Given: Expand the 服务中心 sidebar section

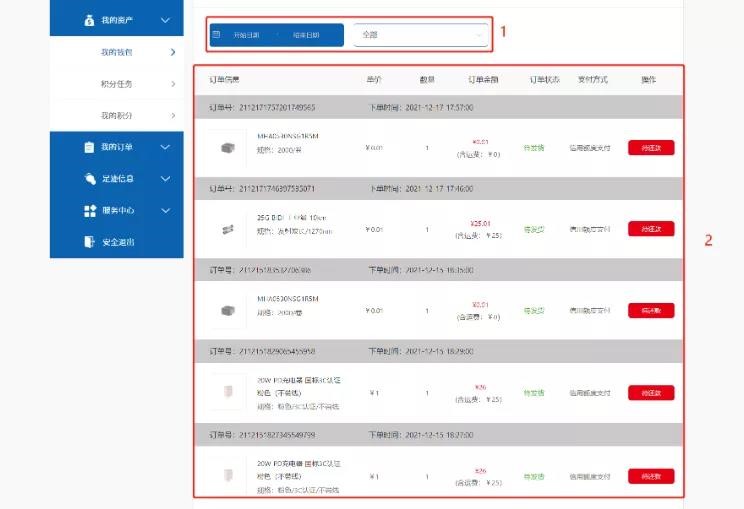Looking at the screenshot, I should 166,211.
